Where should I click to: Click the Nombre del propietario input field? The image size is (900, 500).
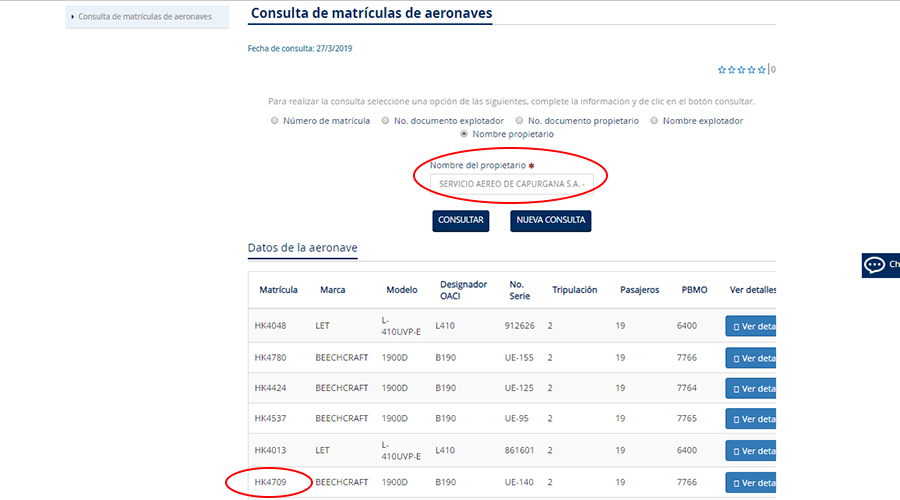(511, 184)
